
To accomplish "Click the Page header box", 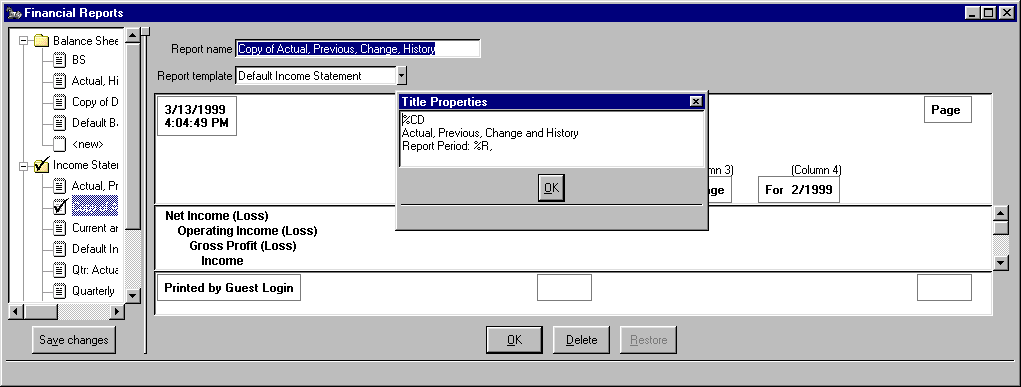I will (947, 109).
